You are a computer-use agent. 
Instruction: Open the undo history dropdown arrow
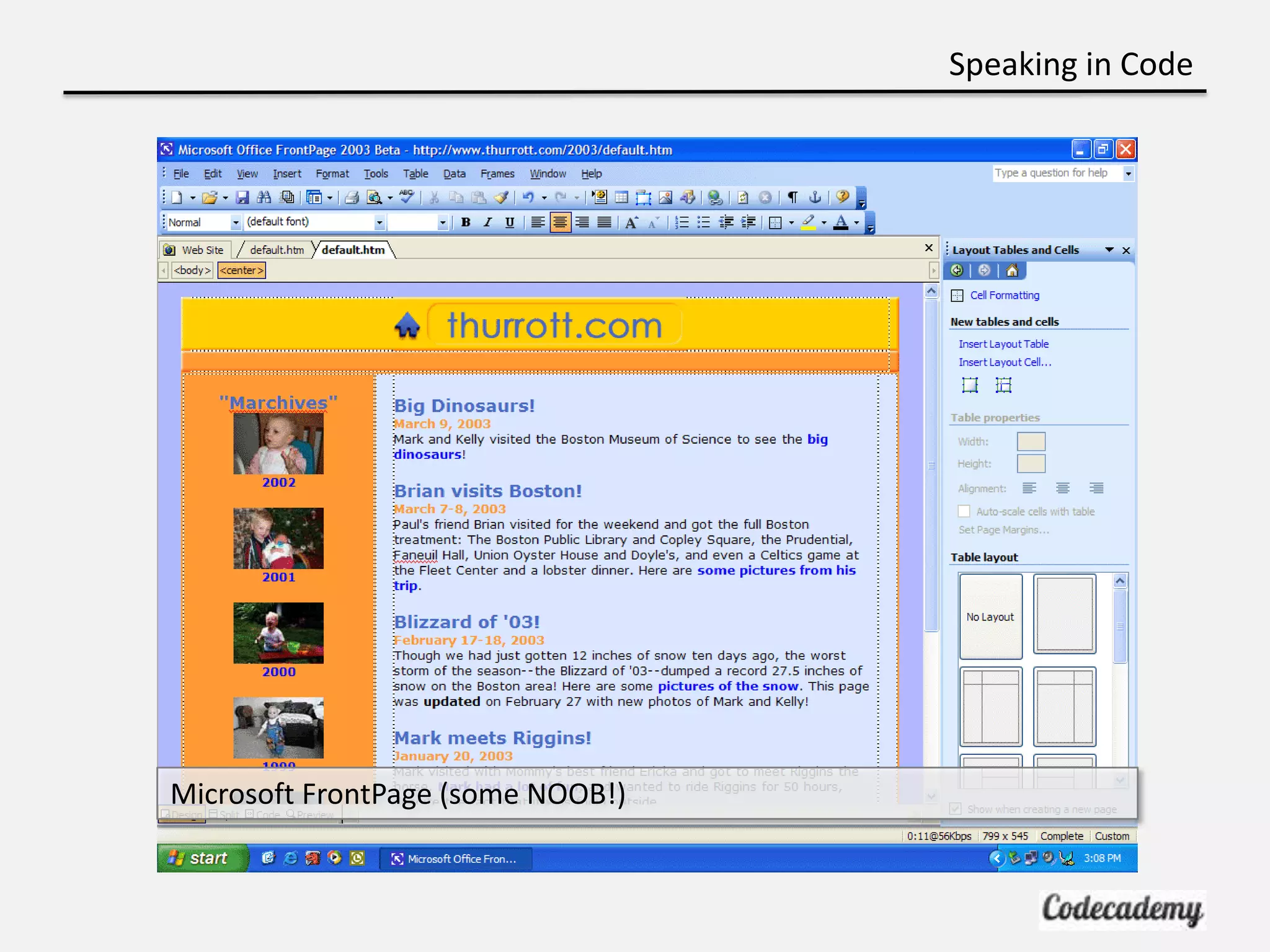click(544, 198)
